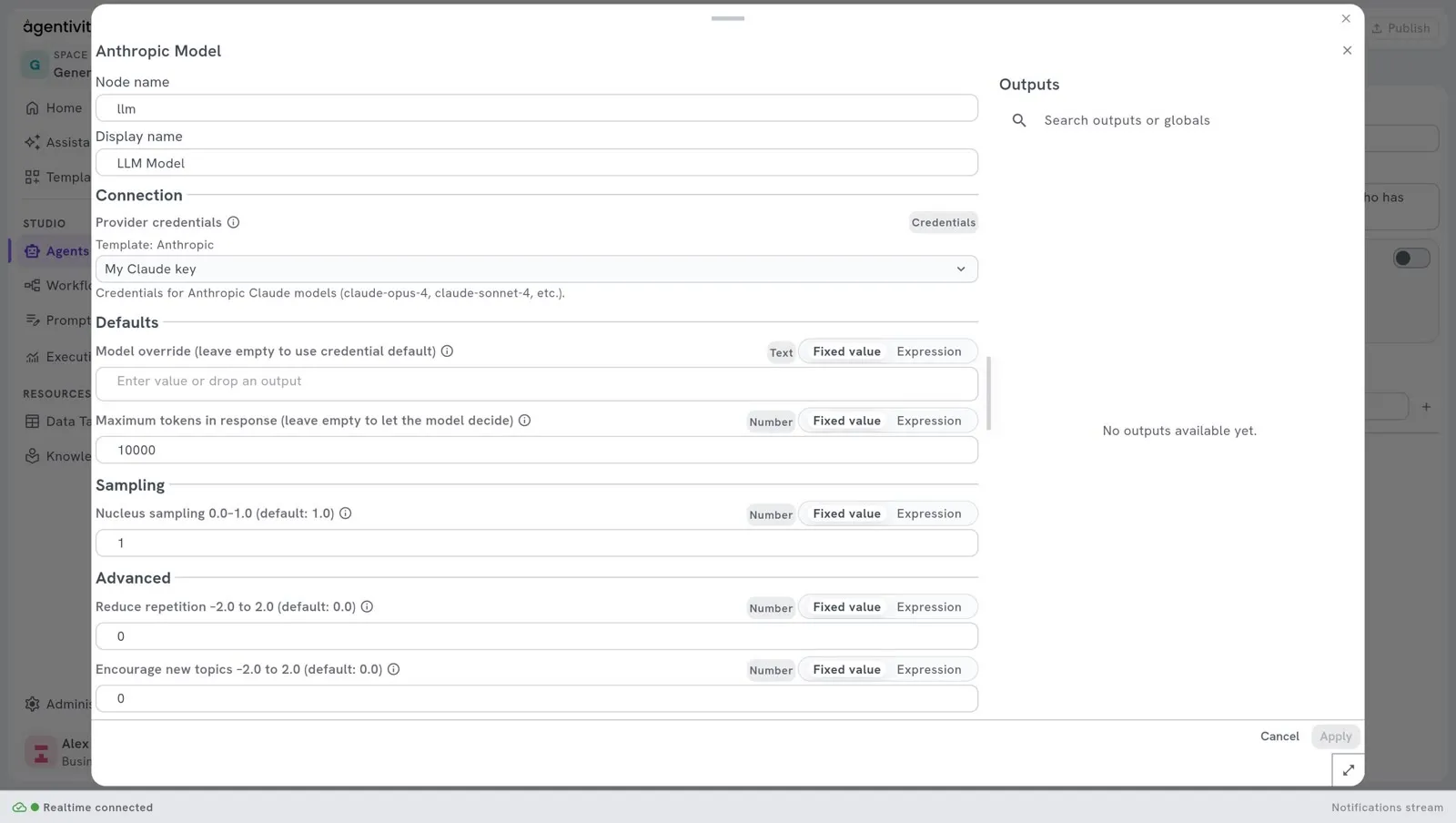This screenshot has width=1456, height=823.
Task: Click the search magnifier icon in Outputs
Action: point(1019,120)
